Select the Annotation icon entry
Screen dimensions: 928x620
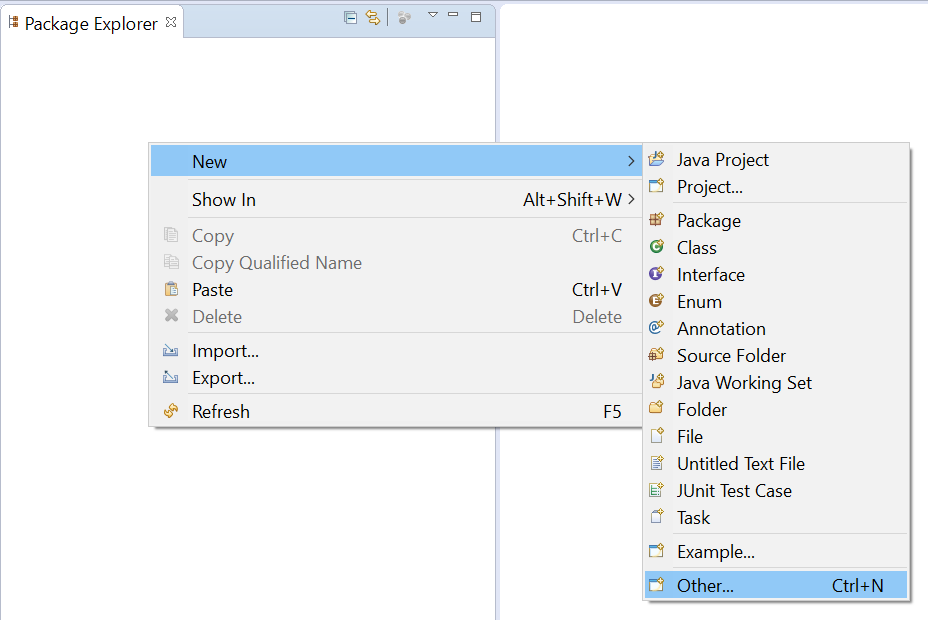tap(656, 328)
